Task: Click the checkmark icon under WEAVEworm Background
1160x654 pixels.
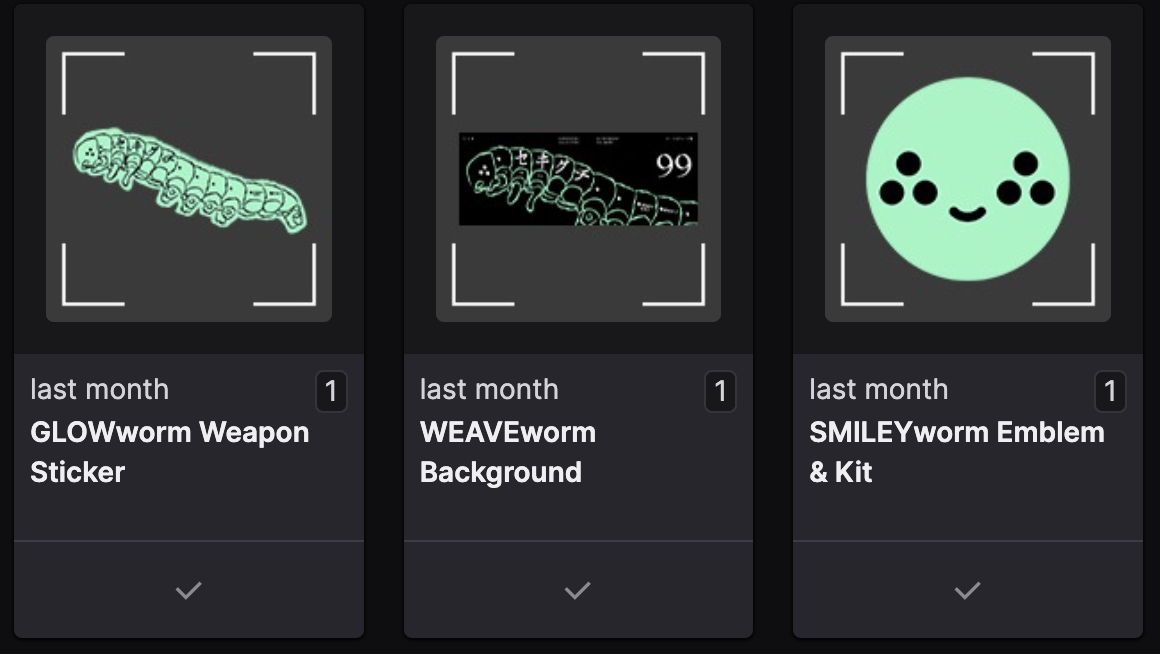Action: [577, 591]
